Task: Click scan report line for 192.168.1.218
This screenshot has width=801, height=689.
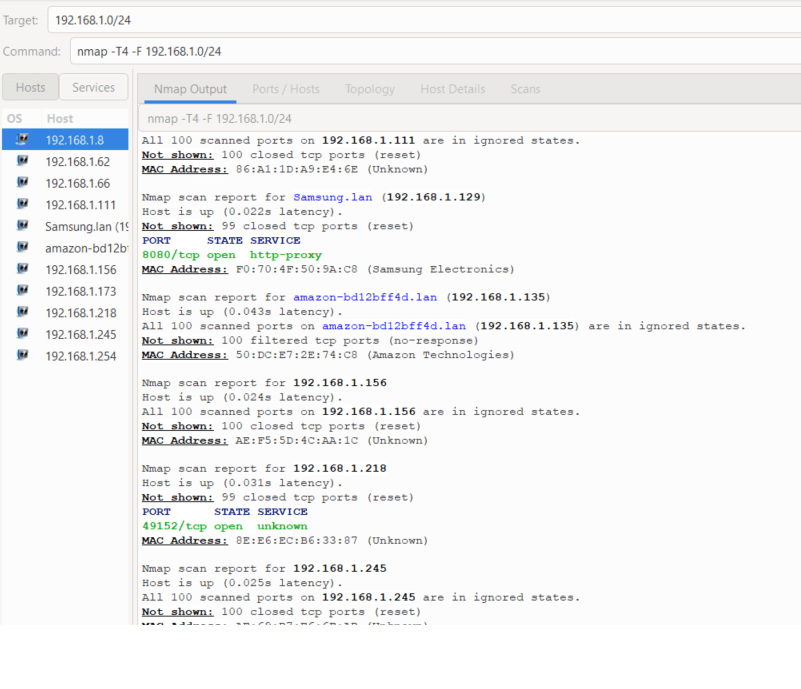Action: coord(264,468)
